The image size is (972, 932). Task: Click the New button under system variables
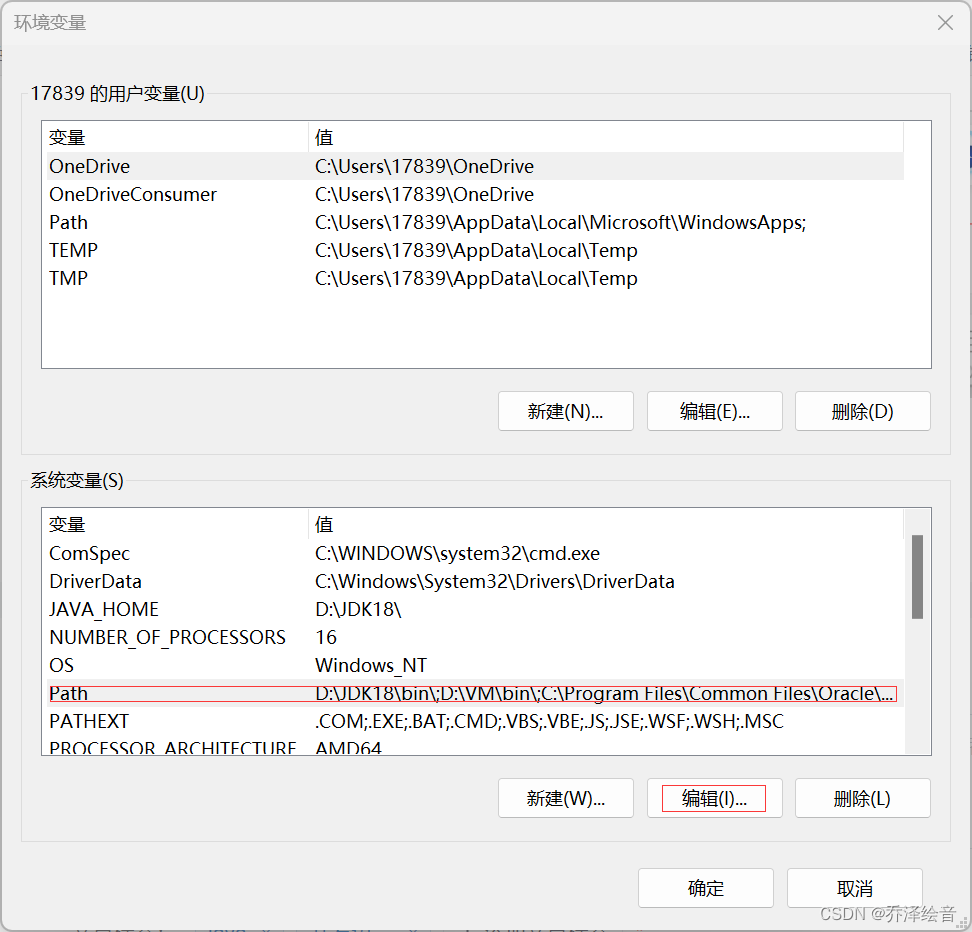click(565, 797)
